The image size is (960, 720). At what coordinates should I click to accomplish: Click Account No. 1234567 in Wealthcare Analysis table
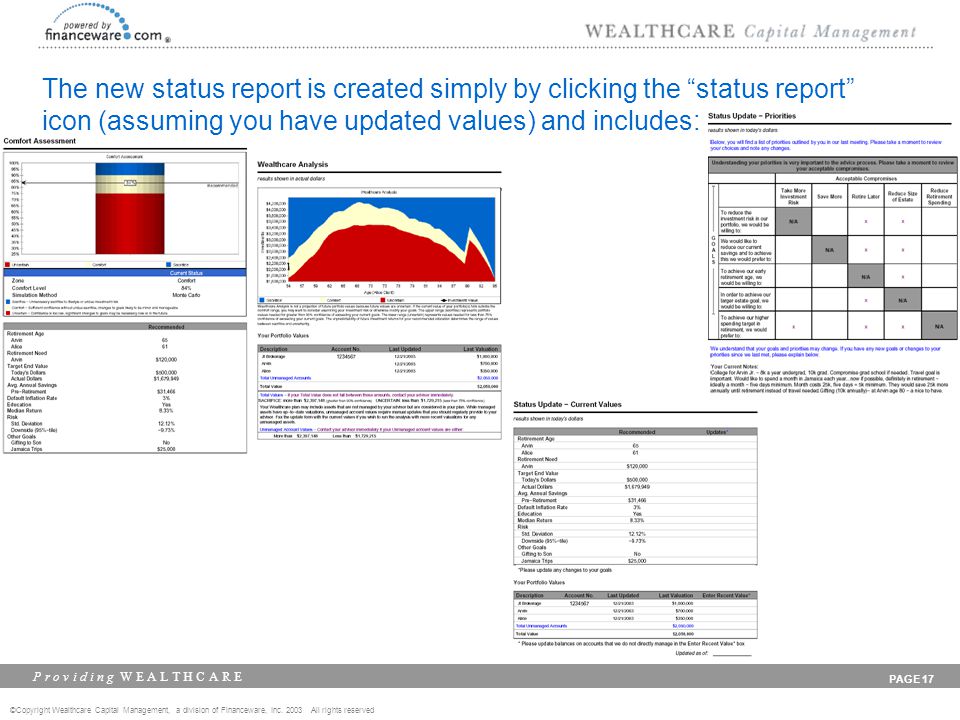[x=346, y=356]
